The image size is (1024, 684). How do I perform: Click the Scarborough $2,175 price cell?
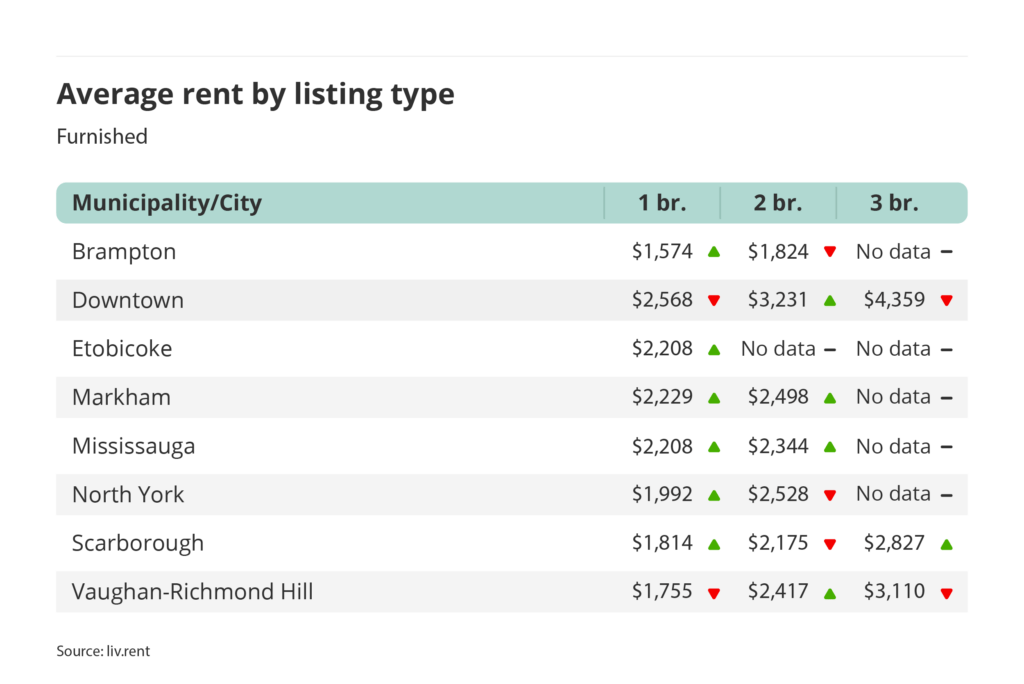pos(777,543)
